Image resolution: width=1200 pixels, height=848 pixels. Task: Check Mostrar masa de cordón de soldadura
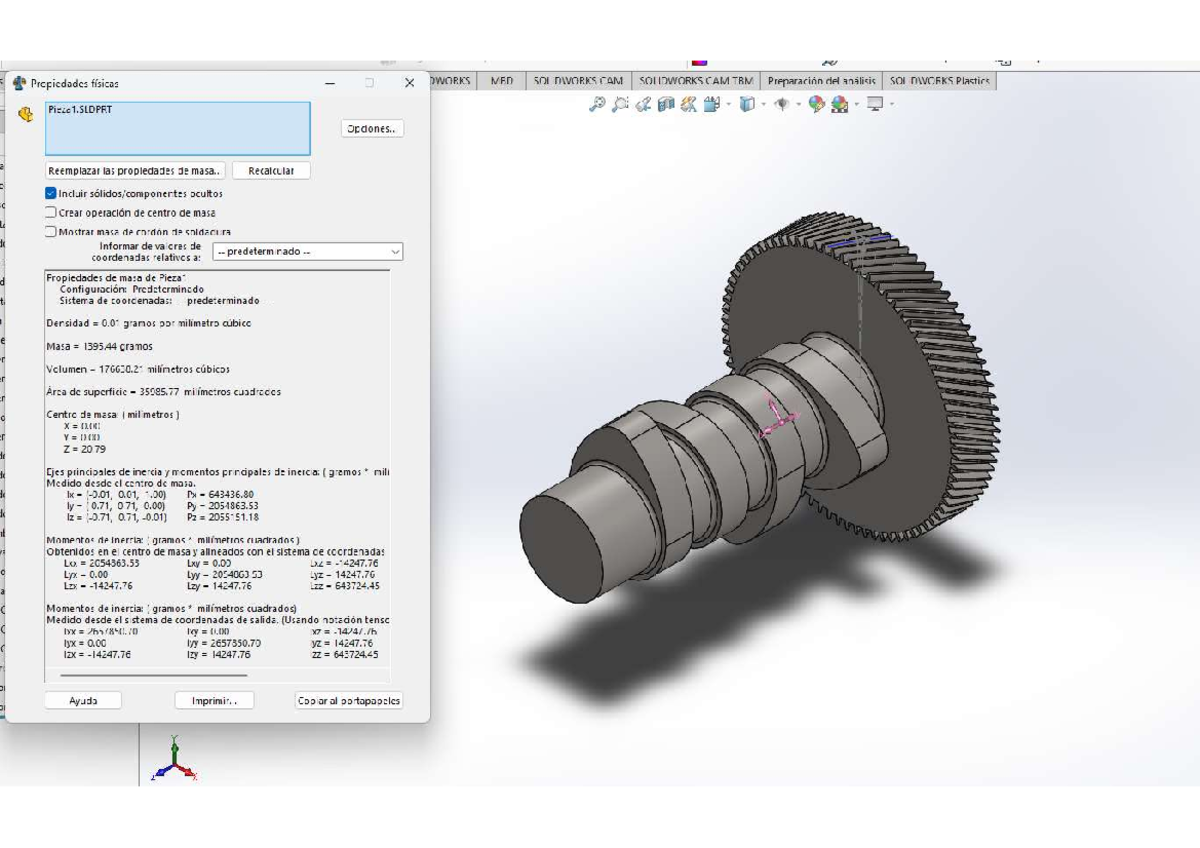(x=48, y=233)
